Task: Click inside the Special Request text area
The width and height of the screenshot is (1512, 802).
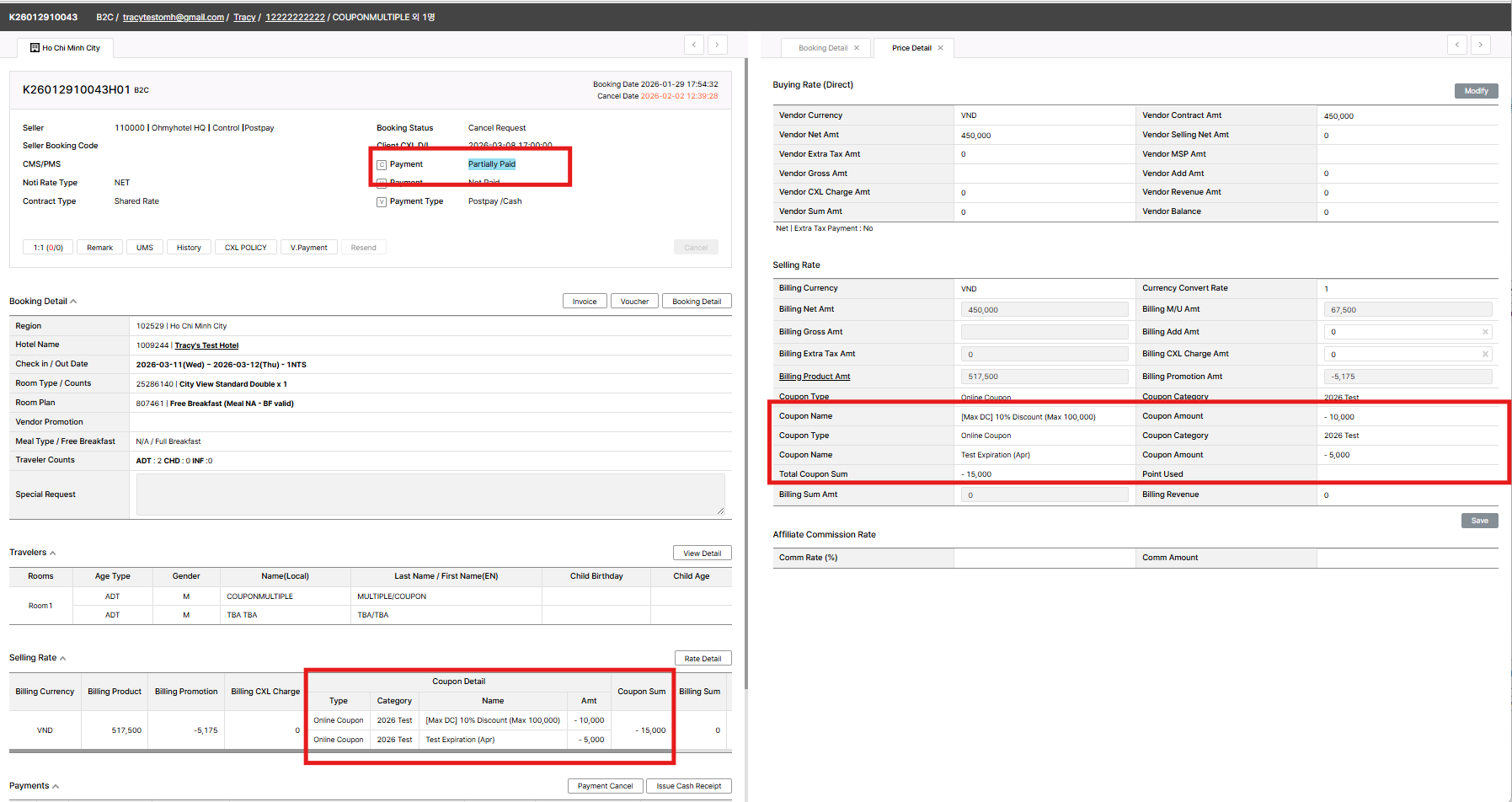Action: click(x=430, y=495)
